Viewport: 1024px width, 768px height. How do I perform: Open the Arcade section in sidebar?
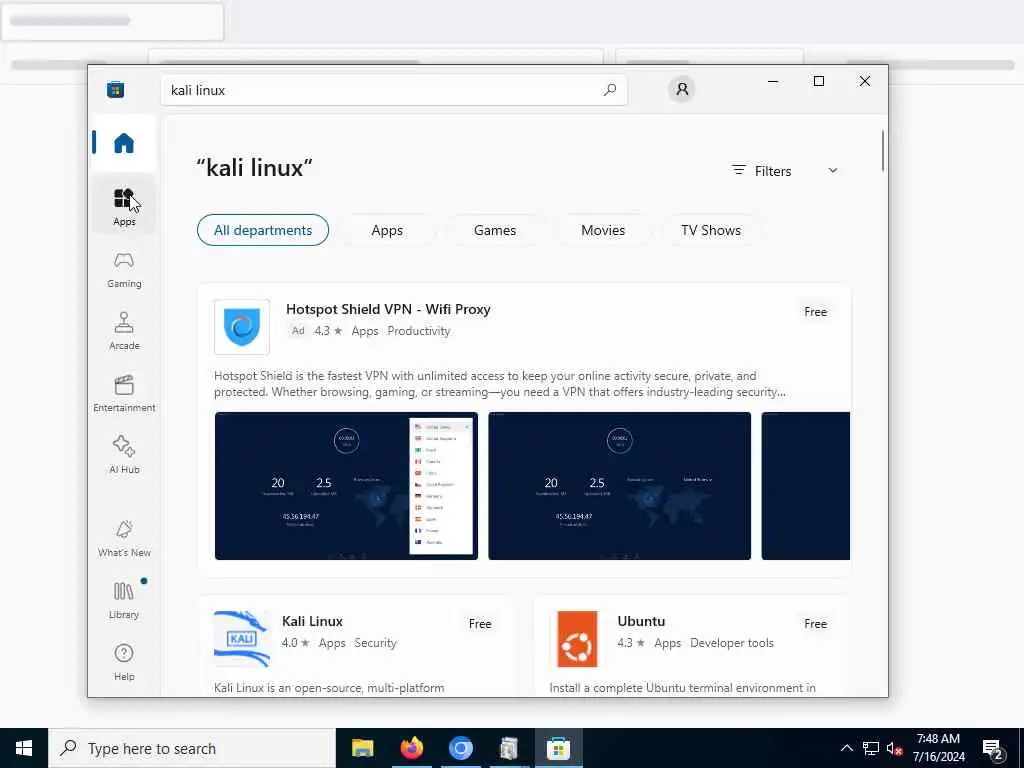(123, 331)
